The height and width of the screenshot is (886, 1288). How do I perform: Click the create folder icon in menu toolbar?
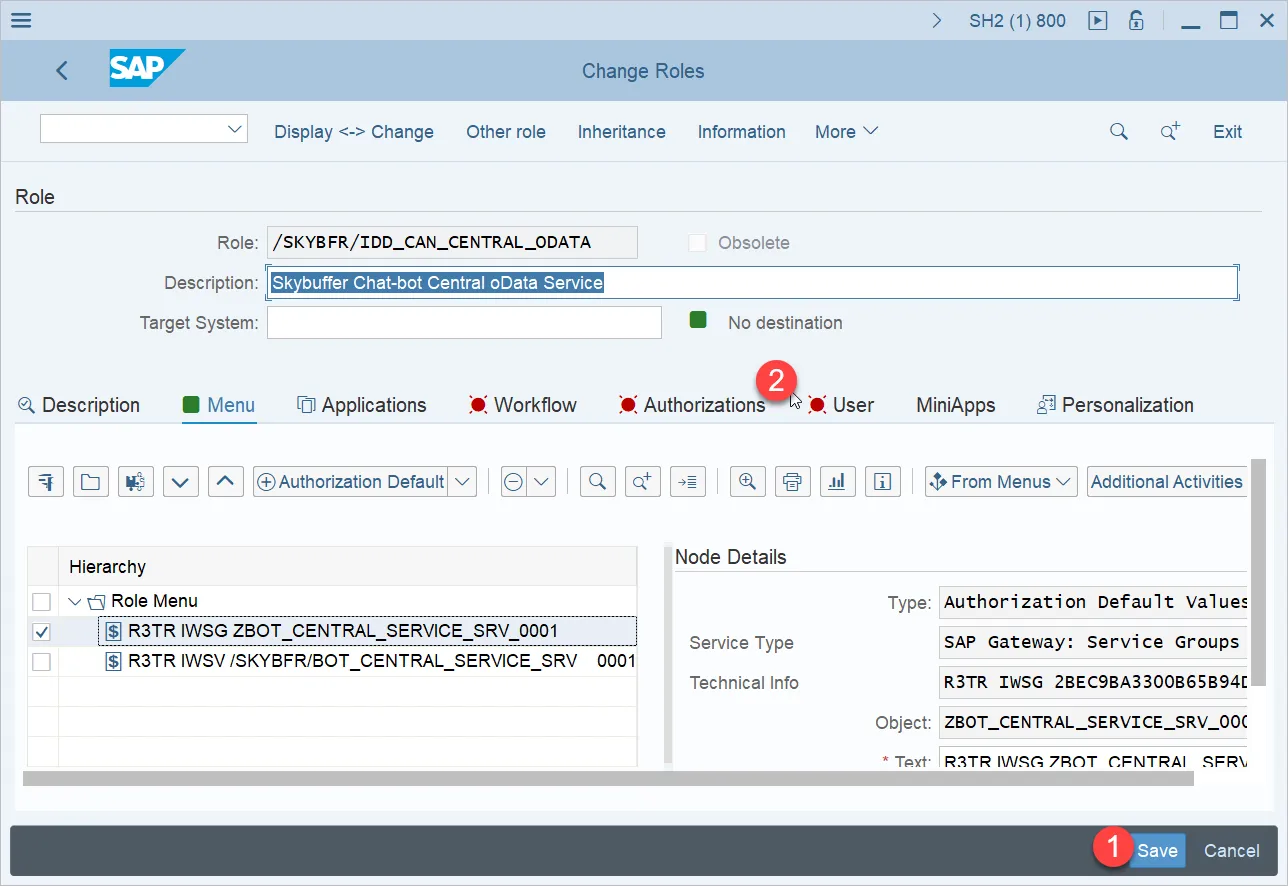[x=90, y=481]
